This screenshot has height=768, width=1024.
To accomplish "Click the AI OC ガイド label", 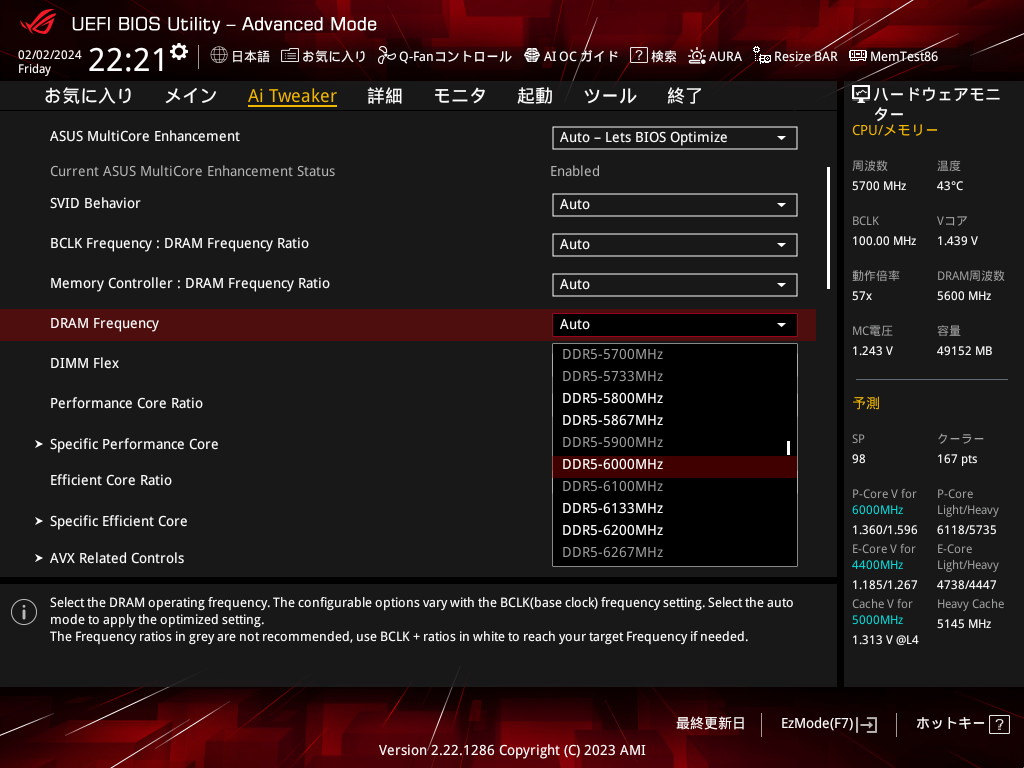I will [581, 57].
